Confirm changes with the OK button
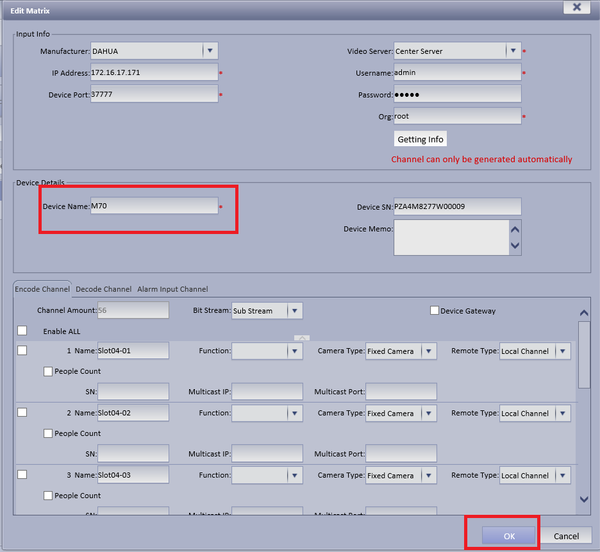The image size is (600, 552). click(509, 536)
